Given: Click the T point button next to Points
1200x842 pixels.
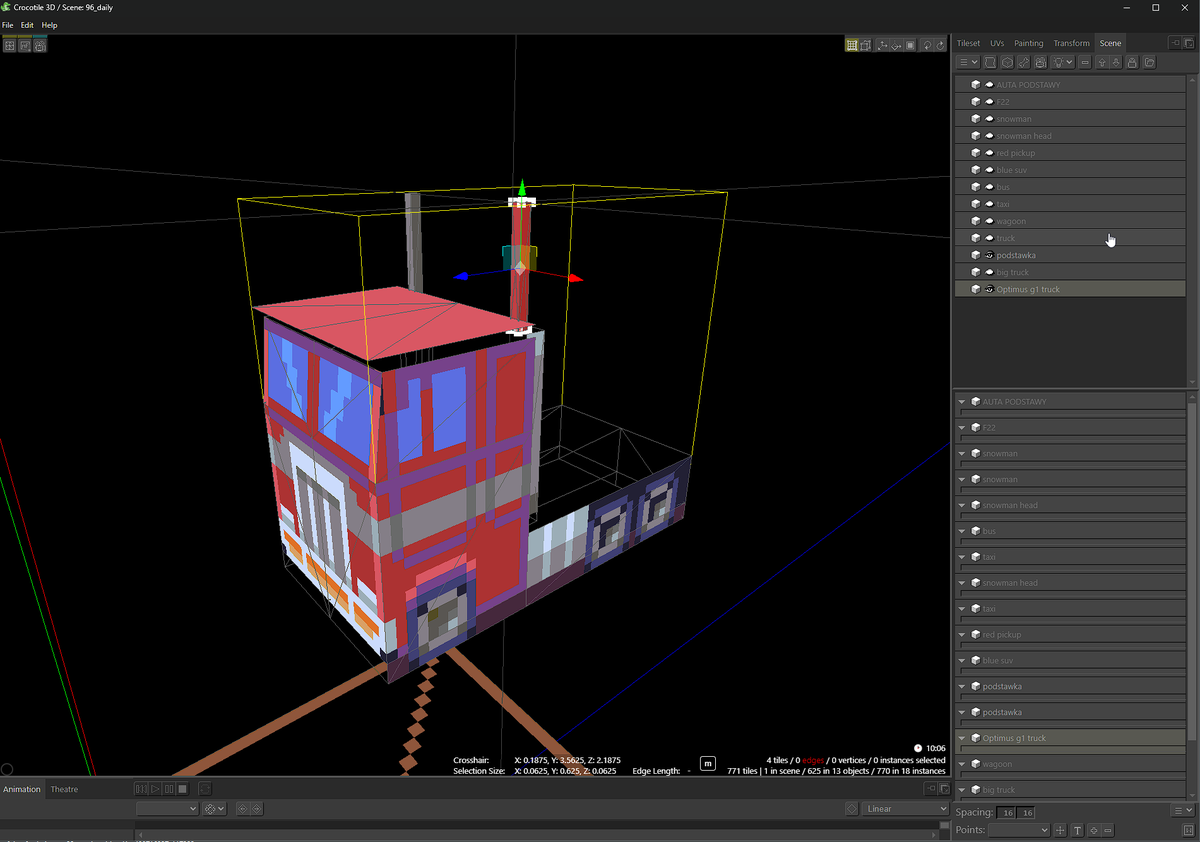Looking at the screenshot, I should point(1077,830).
